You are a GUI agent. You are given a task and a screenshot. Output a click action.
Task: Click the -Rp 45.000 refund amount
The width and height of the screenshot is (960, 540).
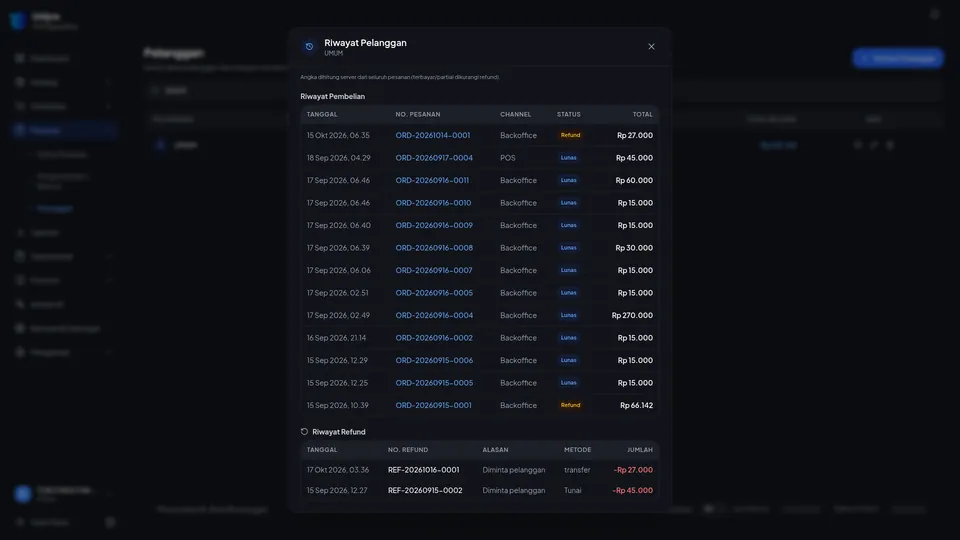[x=633, y=490]
